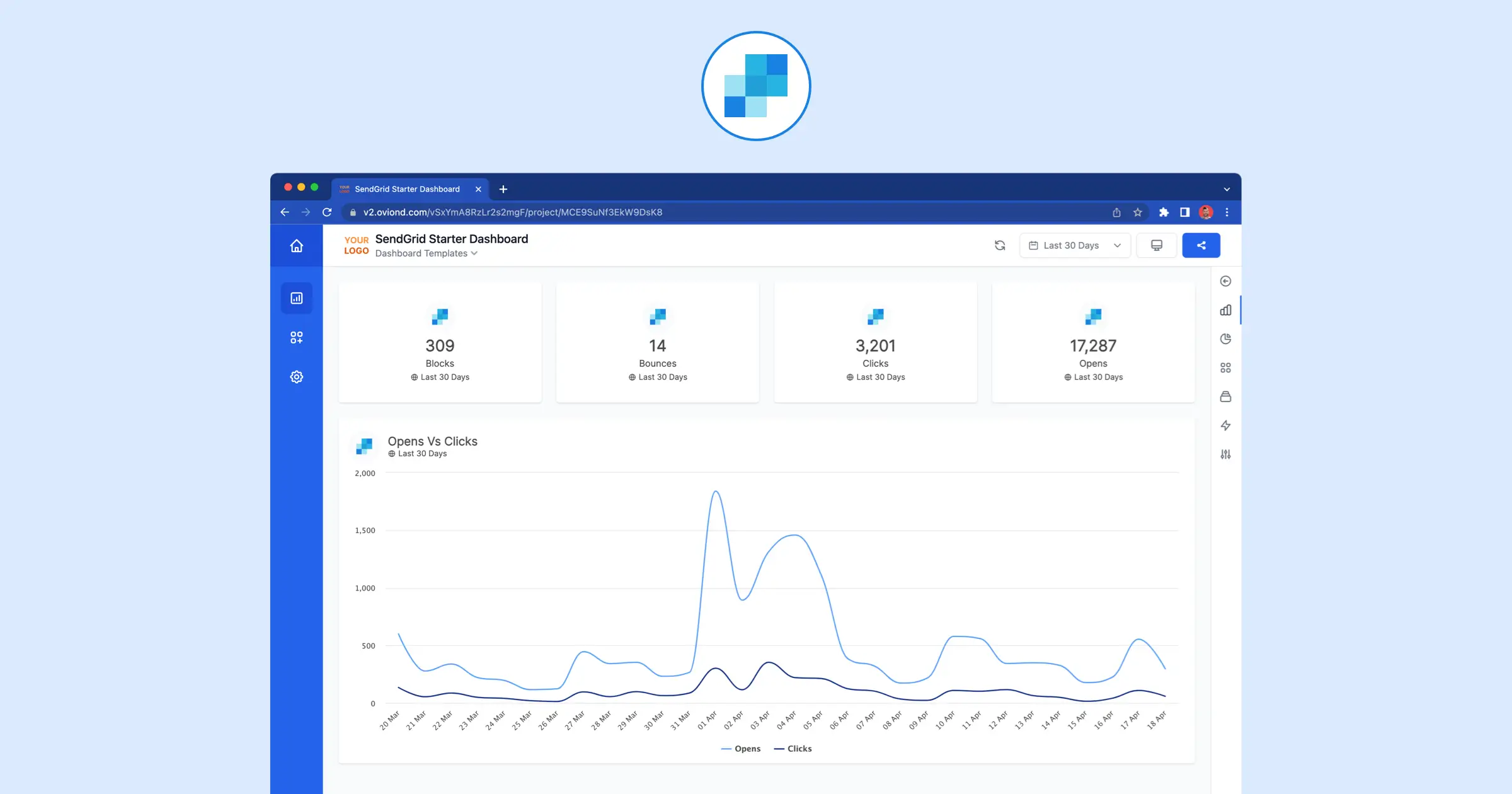Refresh dashboard data with sync icon
Image resolution: width=1512 pixels, height=794 pixels.
pos(1000,245)
